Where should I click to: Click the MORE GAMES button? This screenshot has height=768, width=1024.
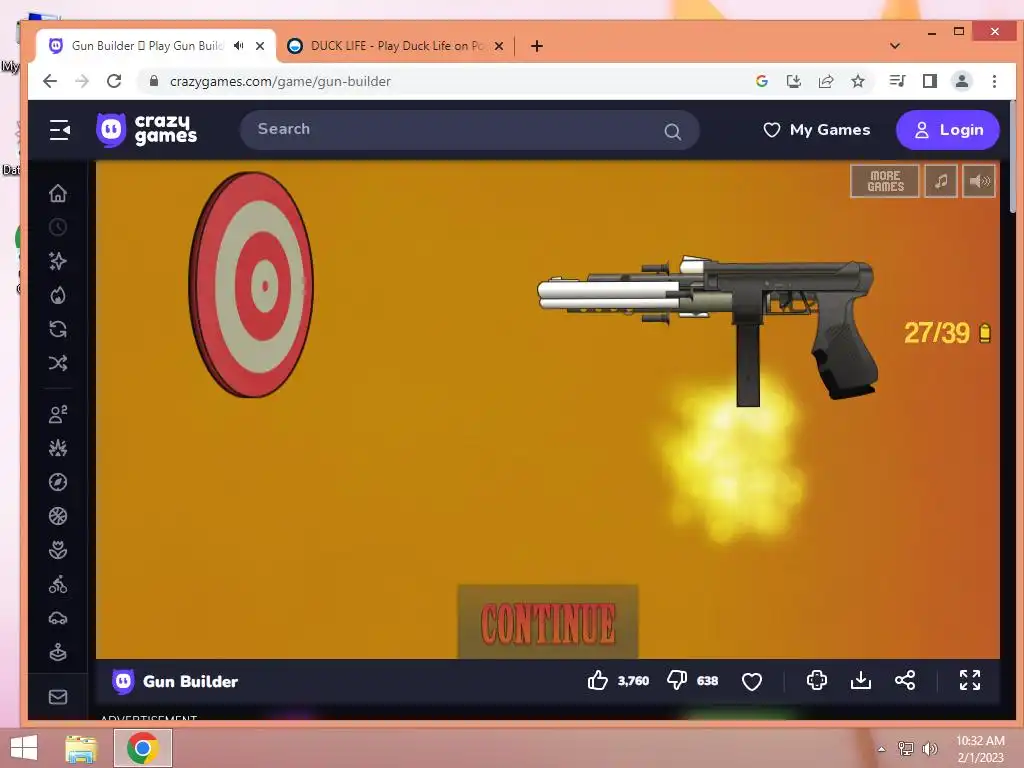point(885,181)
